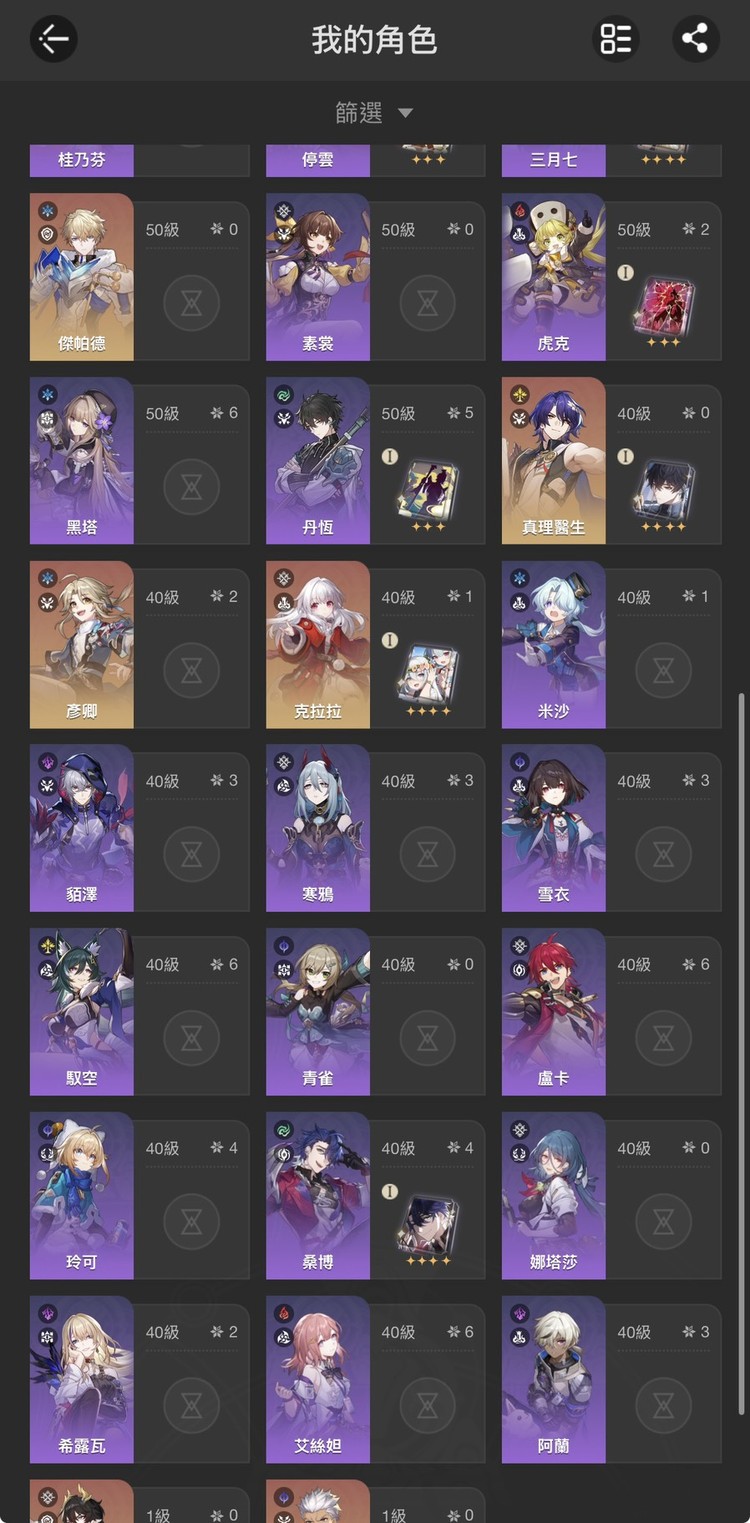Tap the back arrow icon
This screenshot has width=750, height=1523.
click(x=53, y=39)
